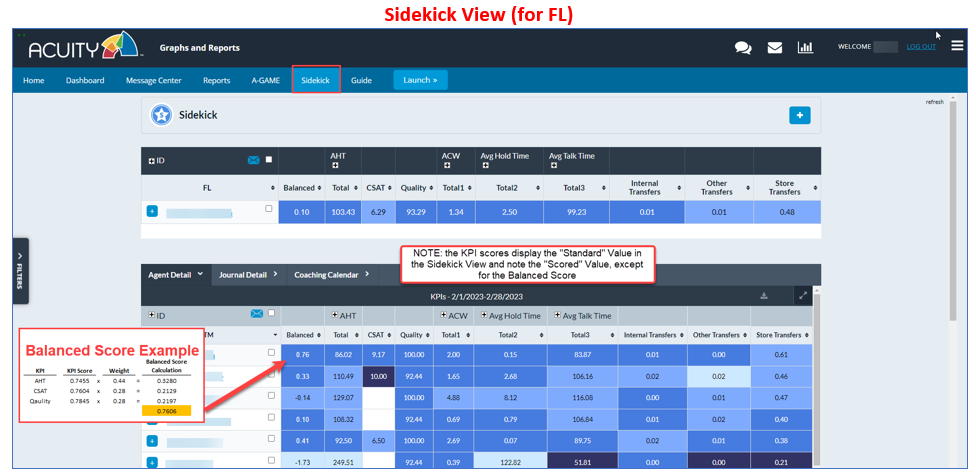Click the blue plus button in Sidekick panel

(x=799, y=115)
